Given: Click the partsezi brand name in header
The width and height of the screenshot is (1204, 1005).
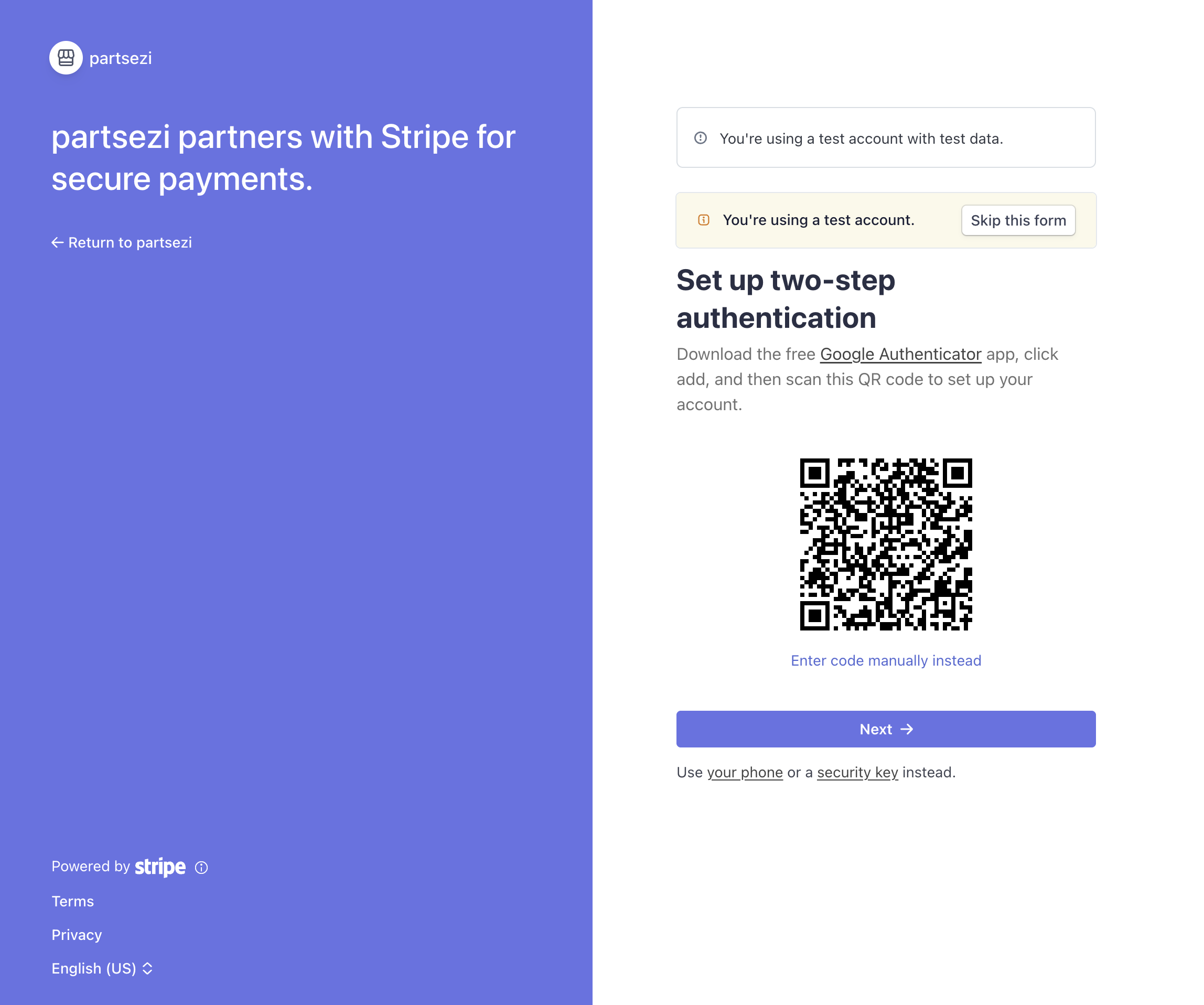Looking at the screenshot, I should (x=121, y=58).
